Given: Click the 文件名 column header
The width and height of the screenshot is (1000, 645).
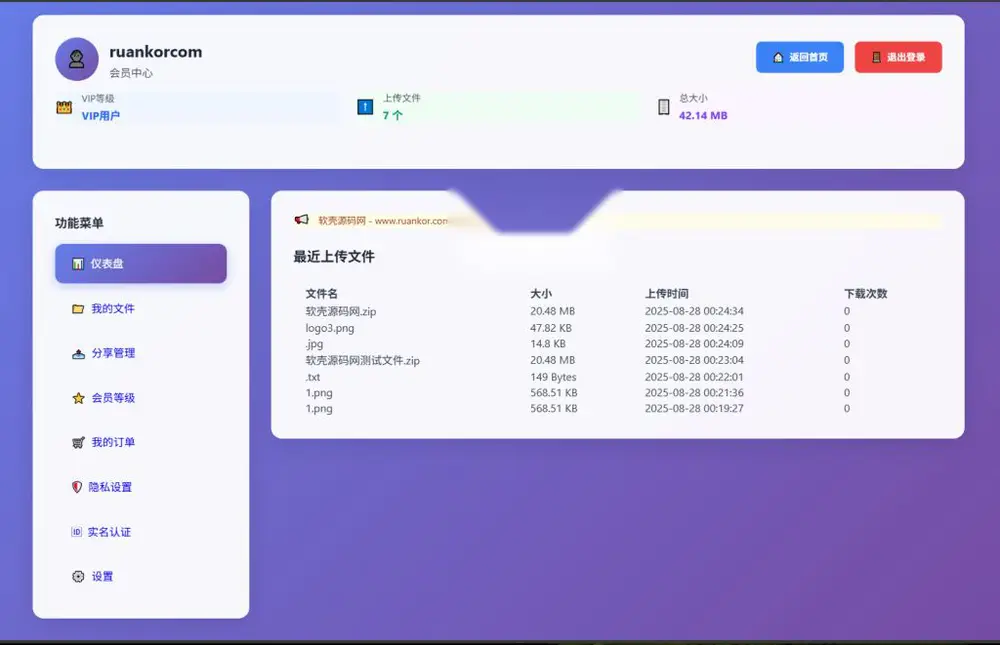Looking at the screenshot, I should pyautogui.click(x=321, y=293).
